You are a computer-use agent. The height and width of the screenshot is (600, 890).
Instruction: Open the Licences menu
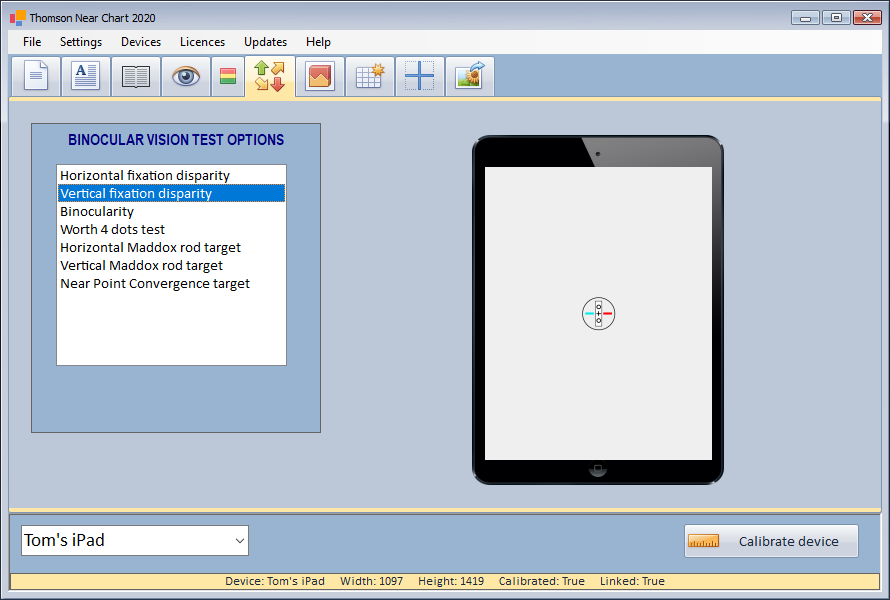pos(202,42)
